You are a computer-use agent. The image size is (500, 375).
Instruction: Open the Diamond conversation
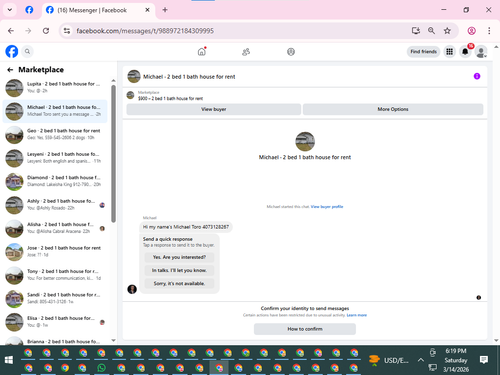point(55,181)
